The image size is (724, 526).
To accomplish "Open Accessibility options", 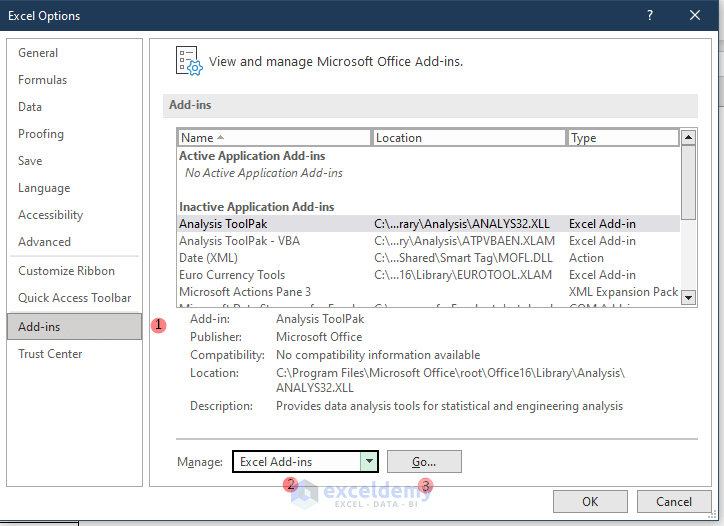I will tap(51, 215).
